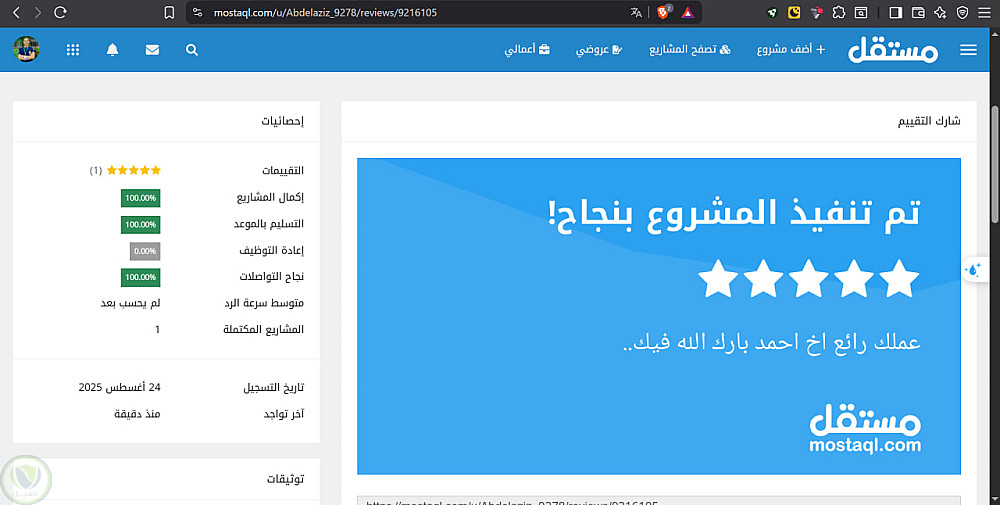Image resolution: width=1000 pixels, height=505 pixels.
Task: Open the Leo AI sparkle icon
Action: pos(940,12)
